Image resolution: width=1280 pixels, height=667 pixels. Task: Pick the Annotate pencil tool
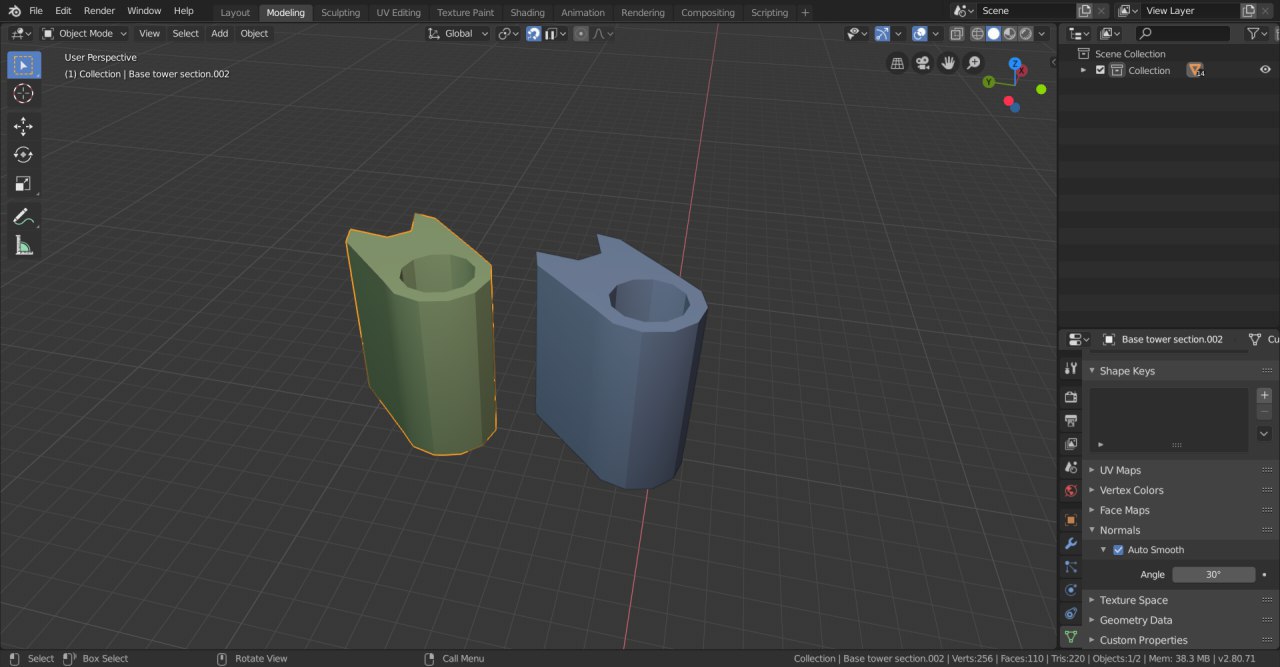[x=24, y=216]
